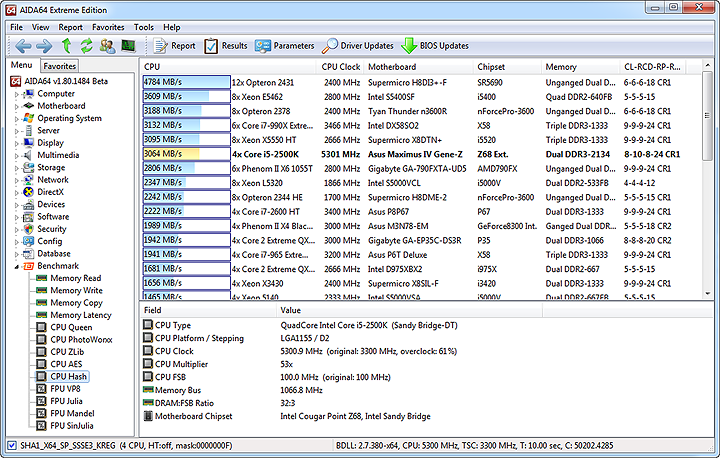Select the Security shield icon
Viewport: 720px width, 458px height.
(28, 229)
